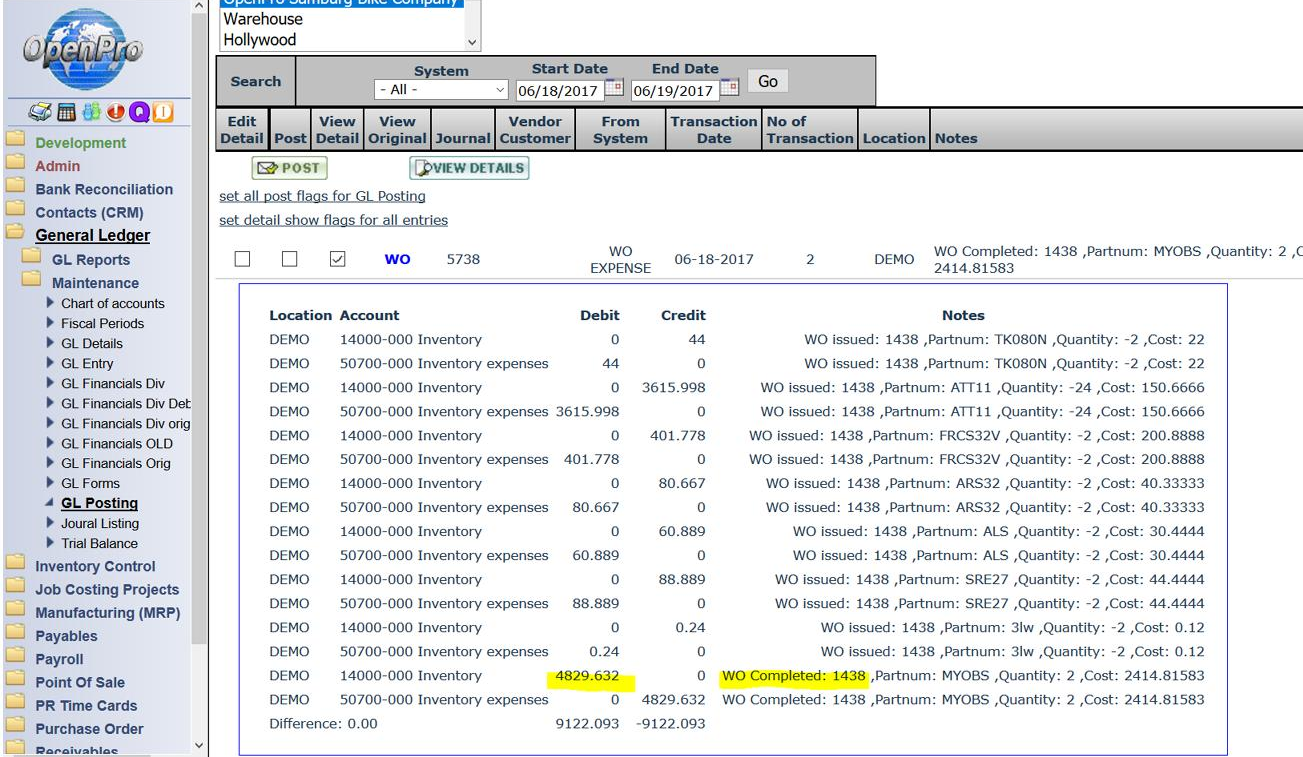Open the System dropdown

click(442, 90)
